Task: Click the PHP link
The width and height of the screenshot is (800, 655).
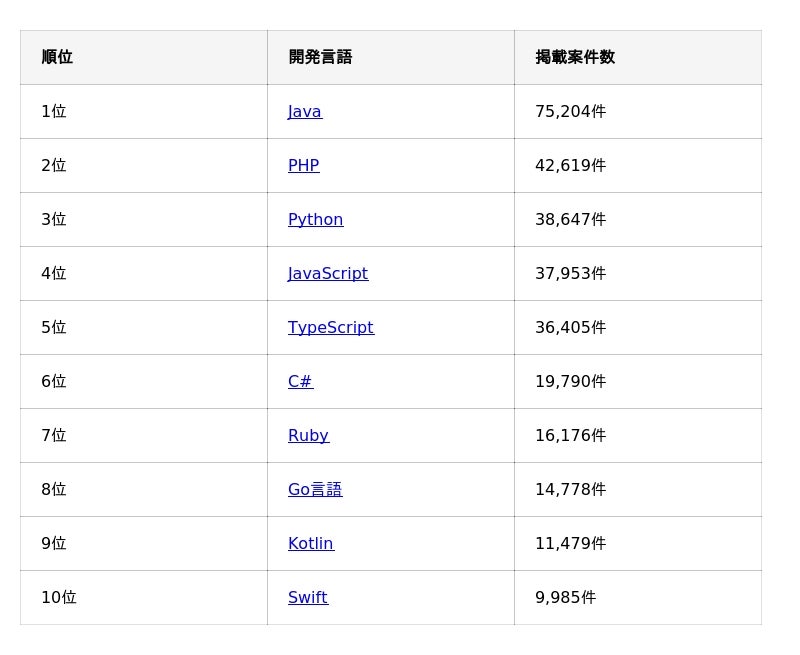Action: click(303, 166)
